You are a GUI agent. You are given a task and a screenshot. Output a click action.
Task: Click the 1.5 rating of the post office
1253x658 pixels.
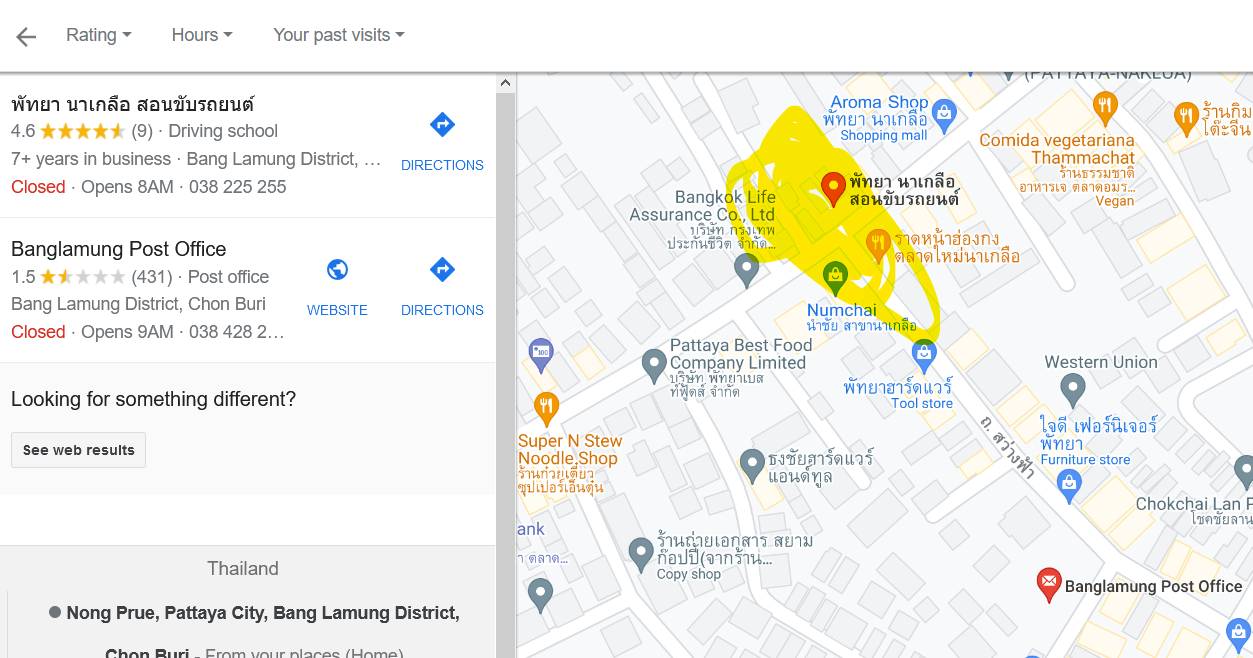click(23, 276)
